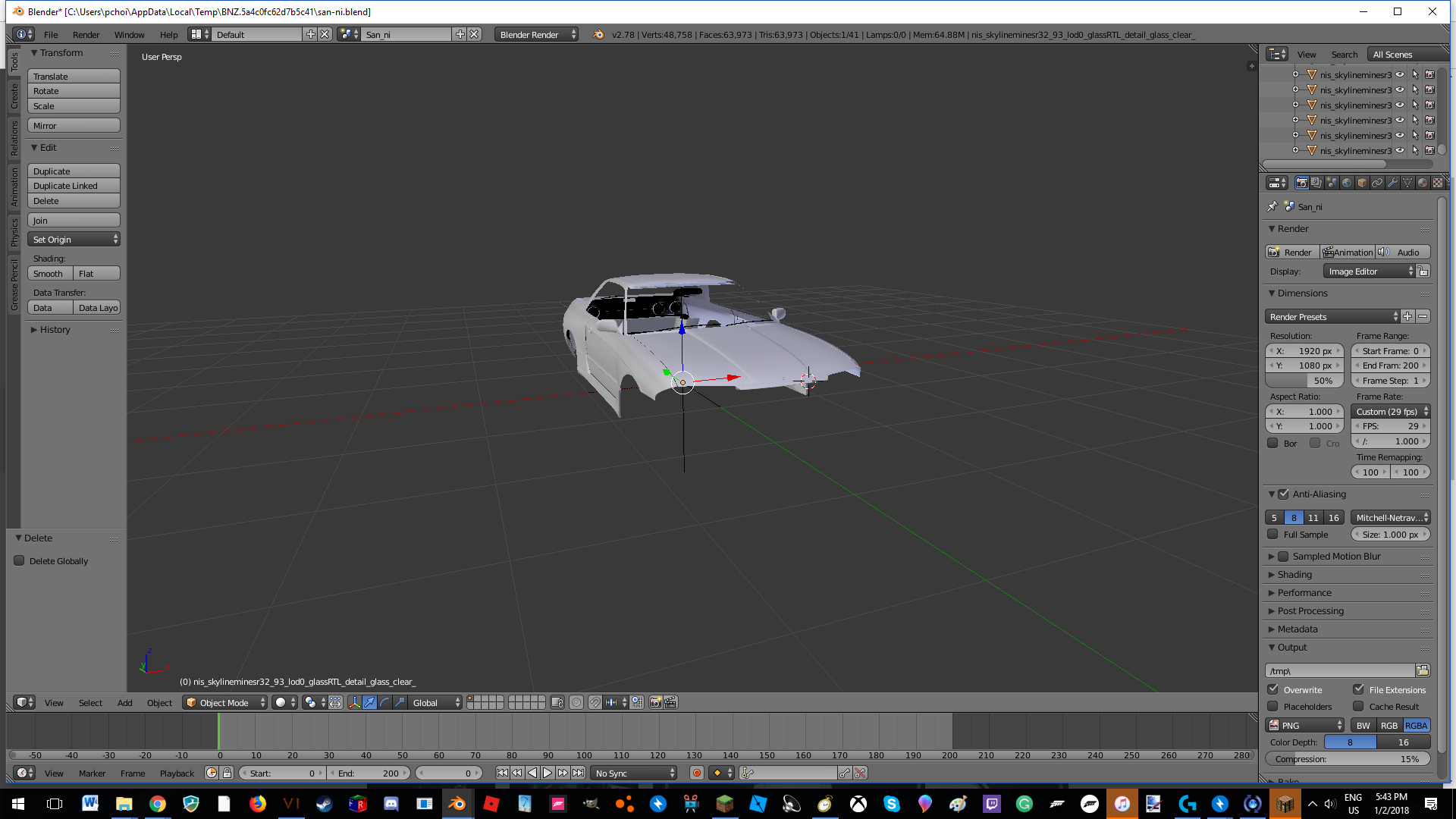1456x819 pixels.
Task: Open the Modifiers wrench tab
Action: tap(1392, 183)
